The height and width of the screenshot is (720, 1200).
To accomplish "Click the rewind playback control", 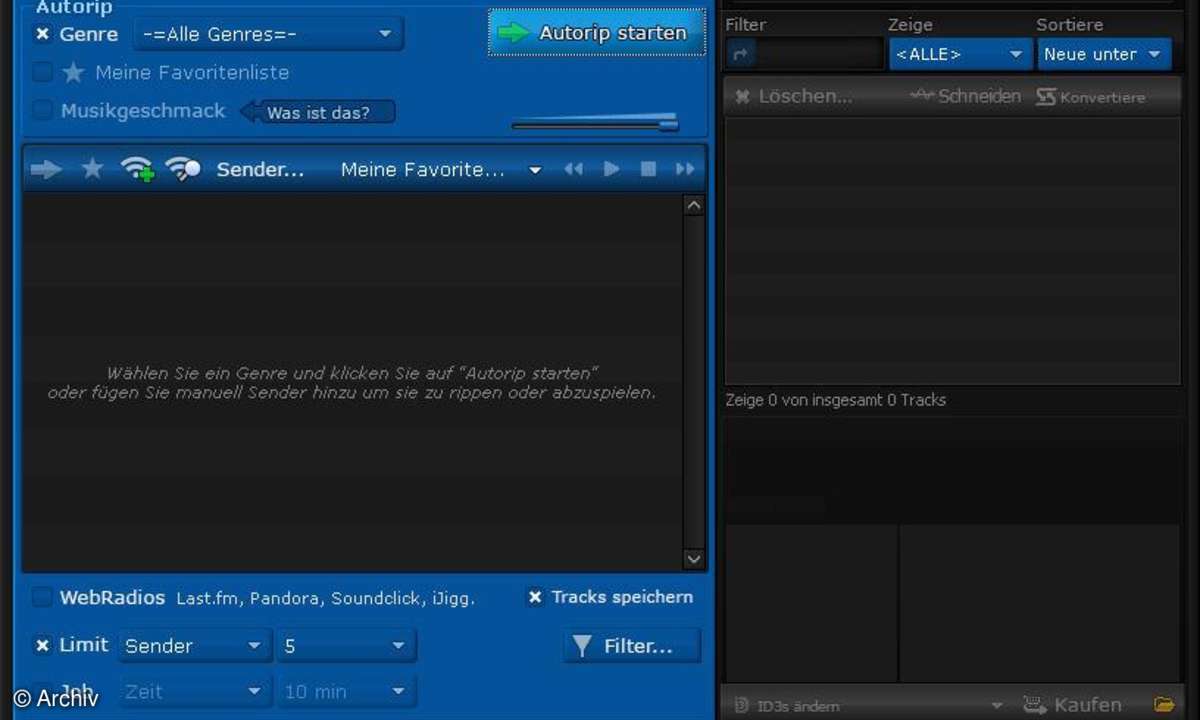I will pos(573,170).
